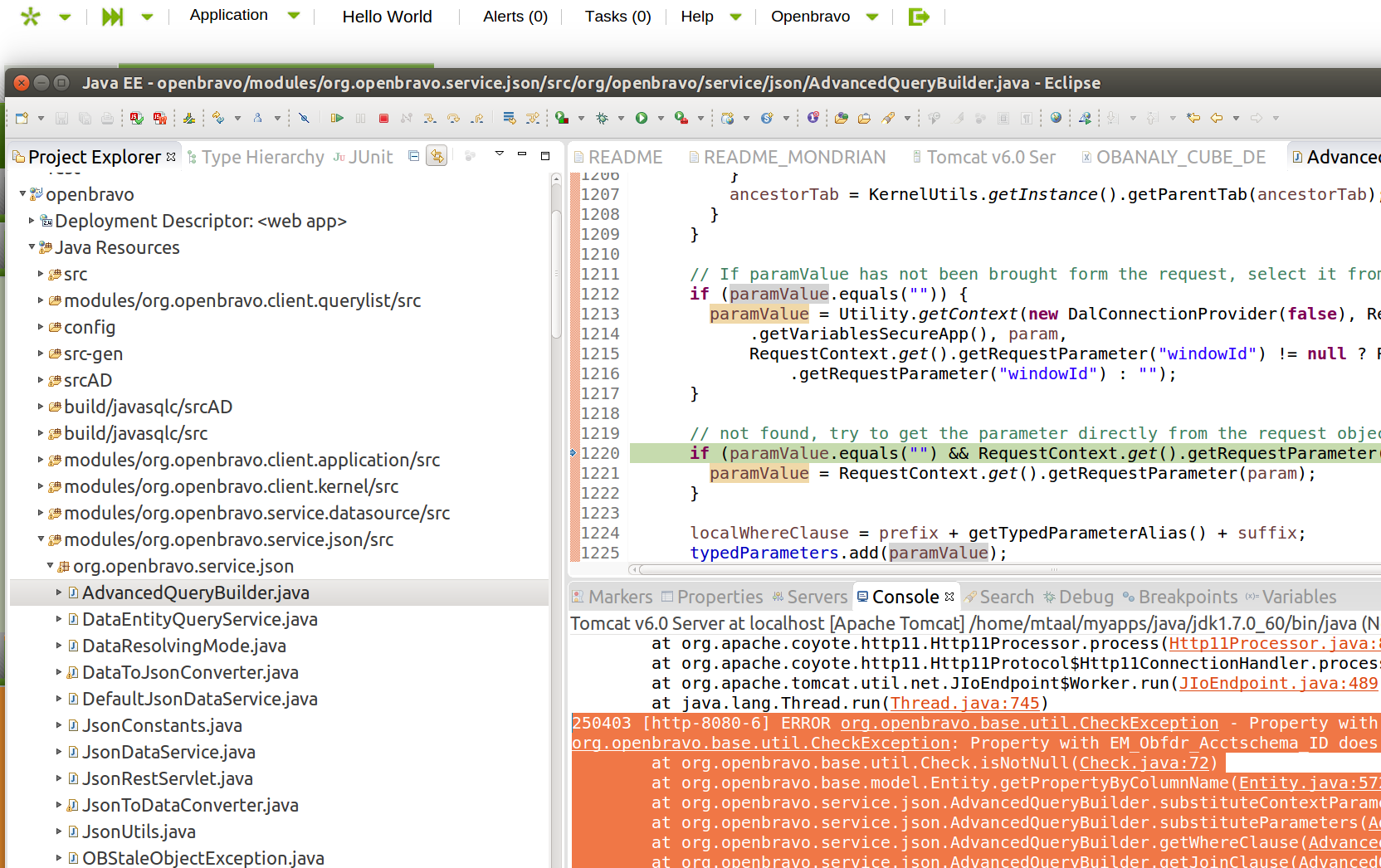This screenshot has width=1381, height=868.
Task: Toggle Skip All Breakpoints
Action: point(304,119)
